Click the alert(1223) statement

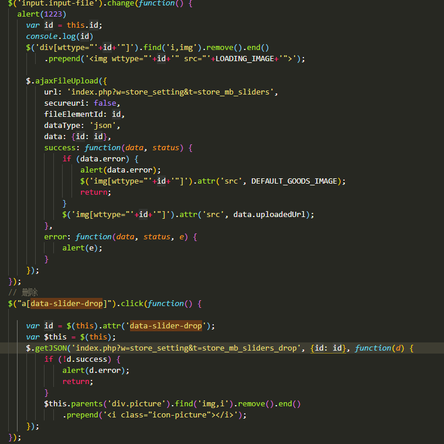[42, 14]
